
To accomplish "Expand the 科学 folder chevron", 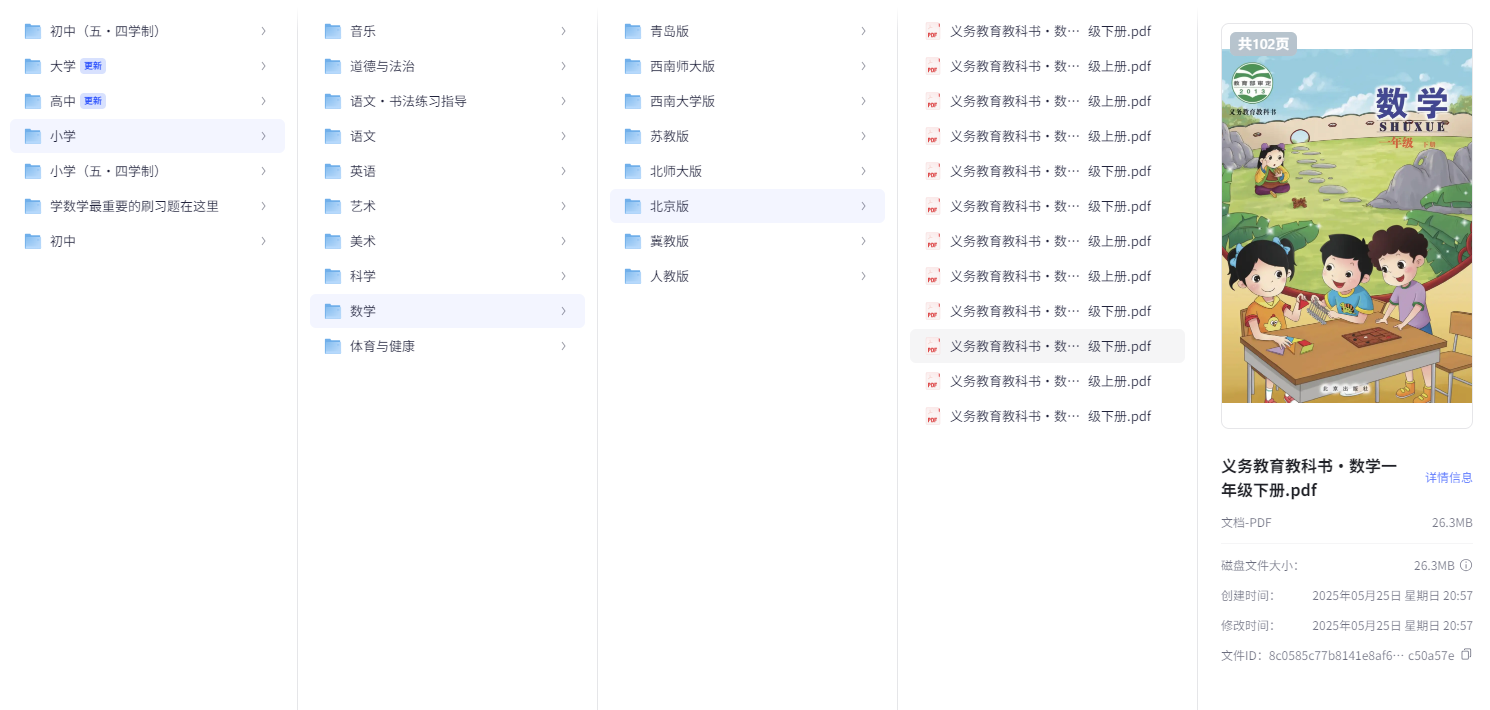I will (x=563, y=276).
